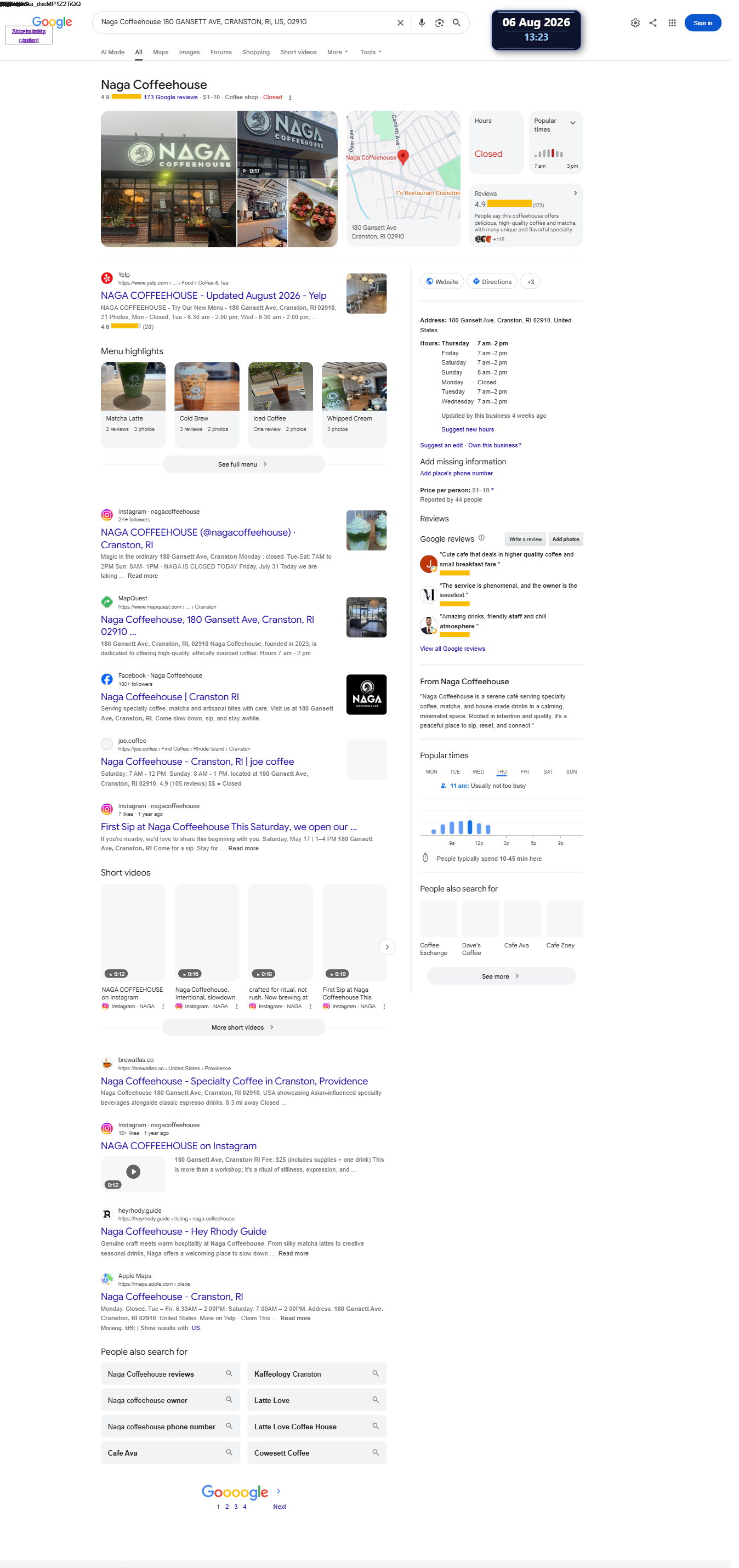Open the Yelp favicon result
Viewport: 739px width, 1568px height.
pyautogui.click(x=106, y=278)
